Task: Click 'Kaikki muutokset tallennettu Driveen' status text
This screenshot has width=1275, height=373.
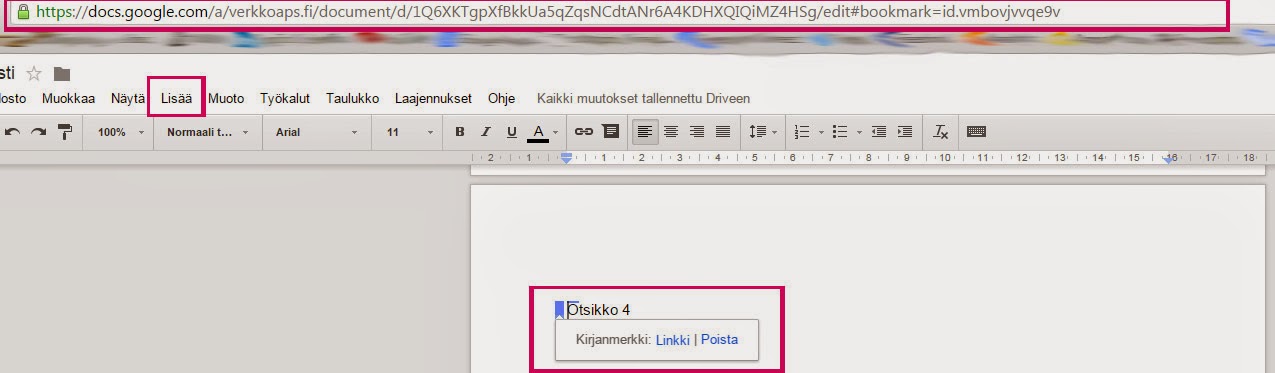Action: point(643,98)
